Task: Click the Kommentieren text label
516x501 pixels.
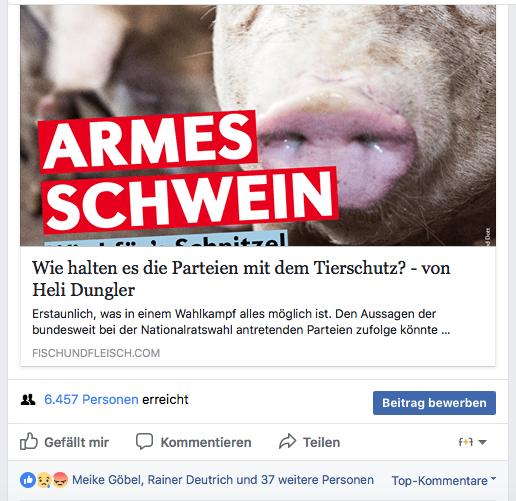Action: pyautogui.click(x=206, y=442)
